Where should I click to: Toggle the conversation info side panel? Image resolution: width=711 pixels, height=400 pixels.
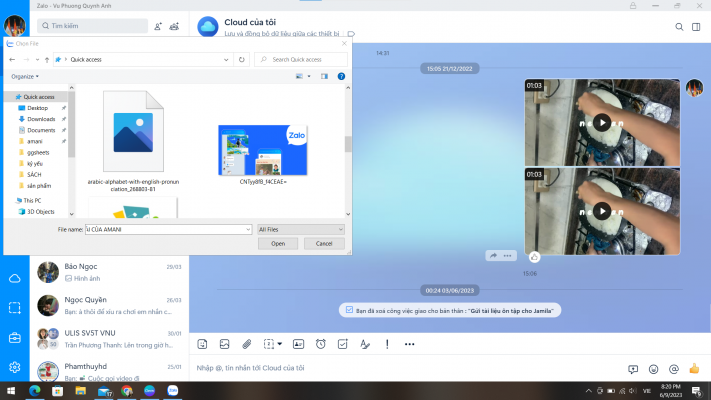pos(696,27)
